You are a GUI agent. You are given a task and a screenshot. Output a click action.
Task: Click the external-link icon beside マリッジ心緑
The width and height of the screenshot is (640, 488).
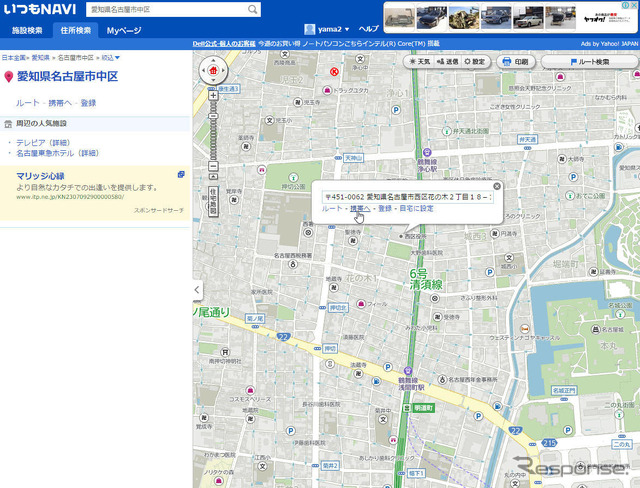pos(181,174)
